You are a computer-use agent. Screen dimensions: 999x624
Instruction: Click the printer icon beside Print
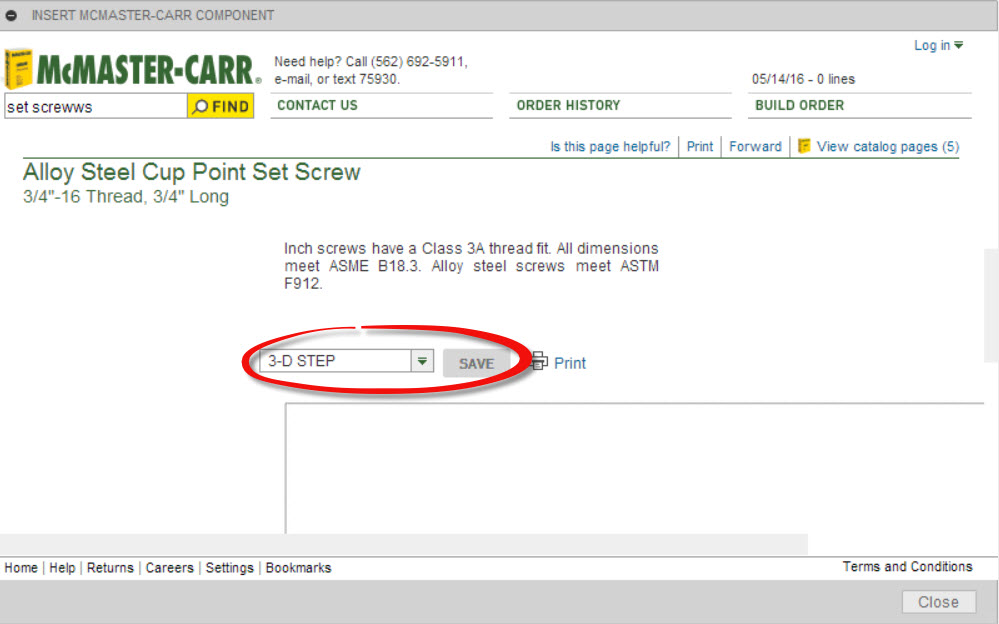539,361
